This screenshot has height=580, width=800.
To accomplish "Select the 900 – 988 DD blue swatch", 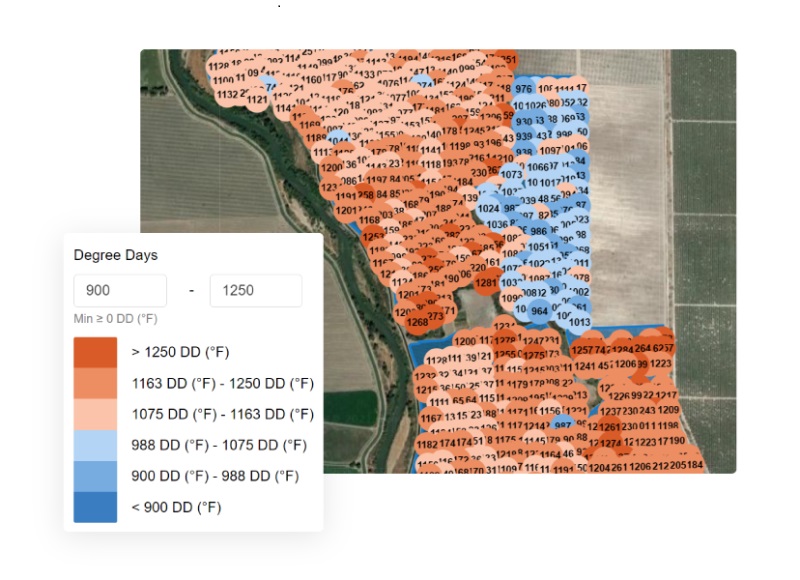I will pos(95,476).
